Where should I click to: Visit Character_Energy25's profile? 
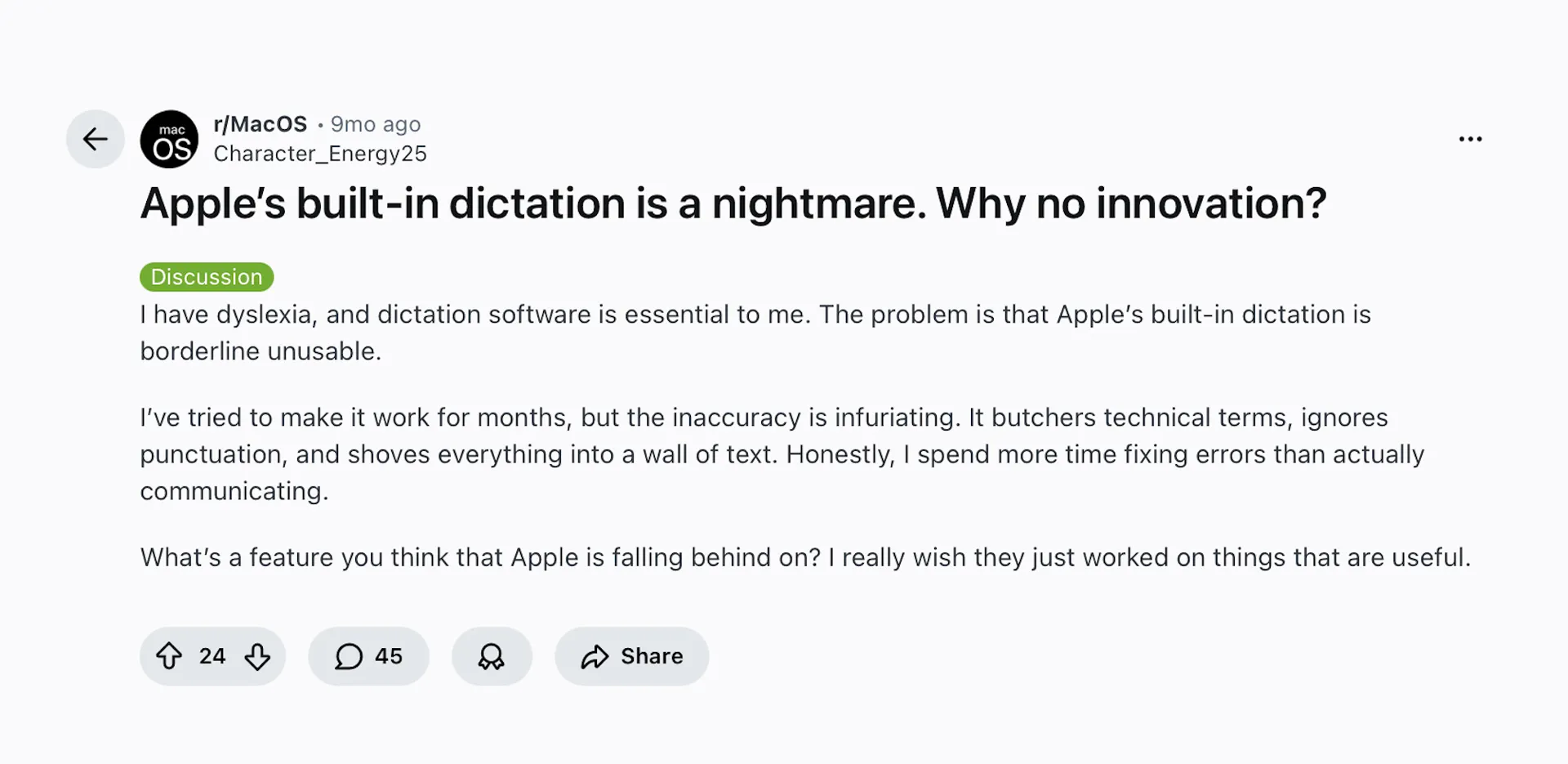(320, 153)
